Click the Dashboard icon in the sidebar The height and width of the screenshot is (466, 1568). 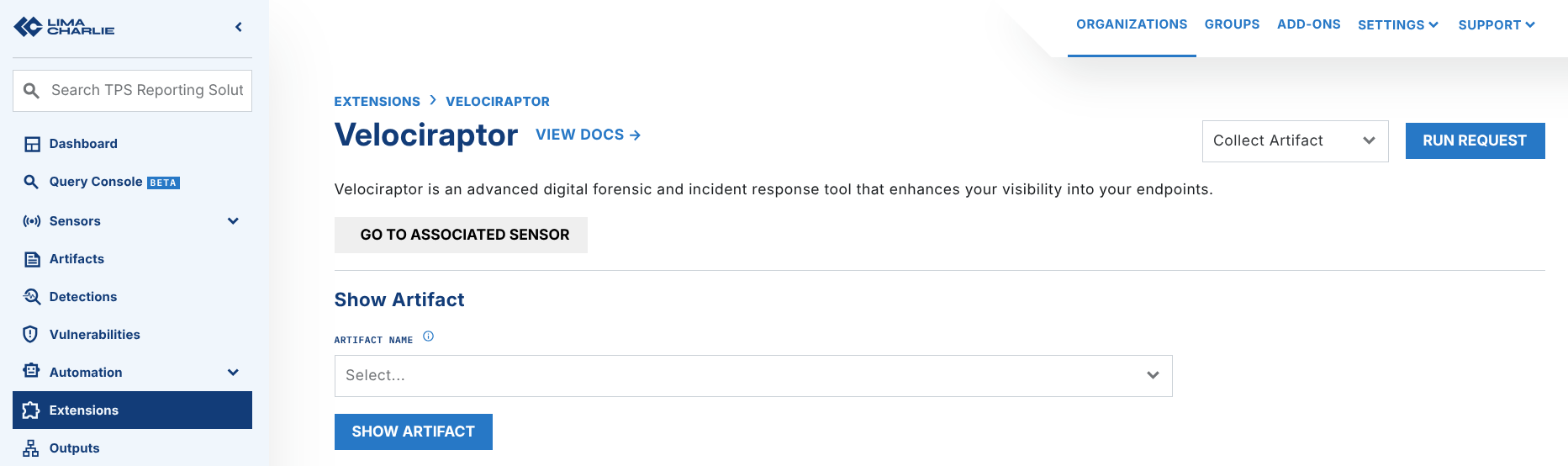pos(32,144)
